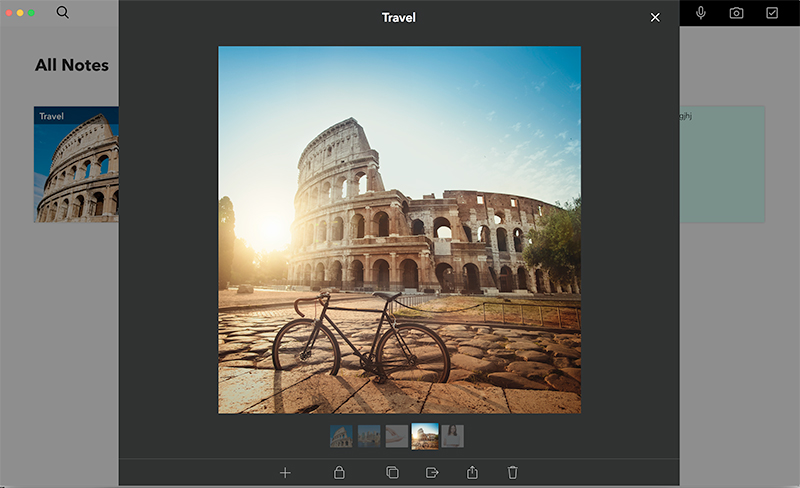Share the image with the share icon

472,472
